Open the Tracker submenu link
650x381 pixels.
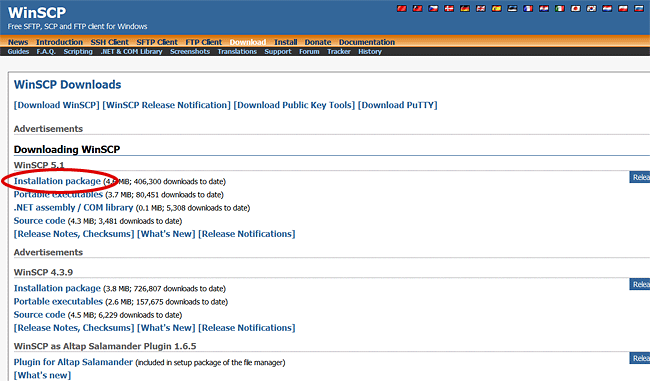(339, 51)
